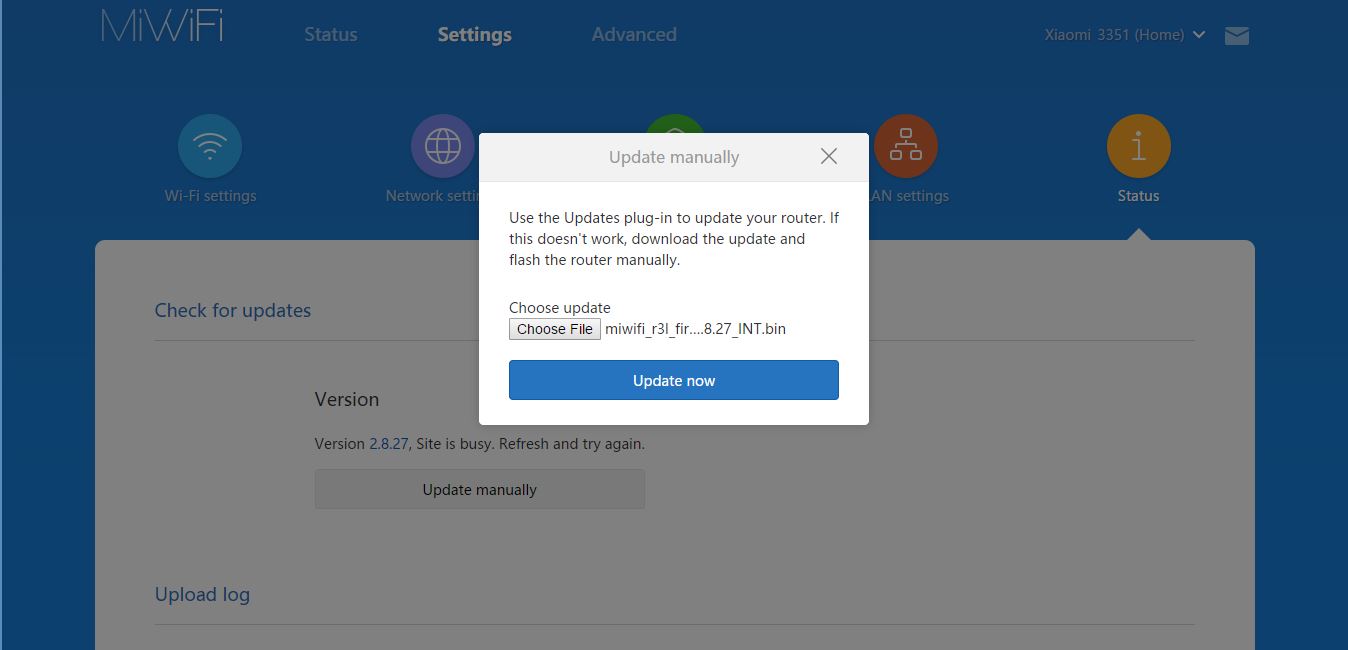Click the selected firmware file name
The width and height of the screenshot is (1348, 650).
click(695, 329)
